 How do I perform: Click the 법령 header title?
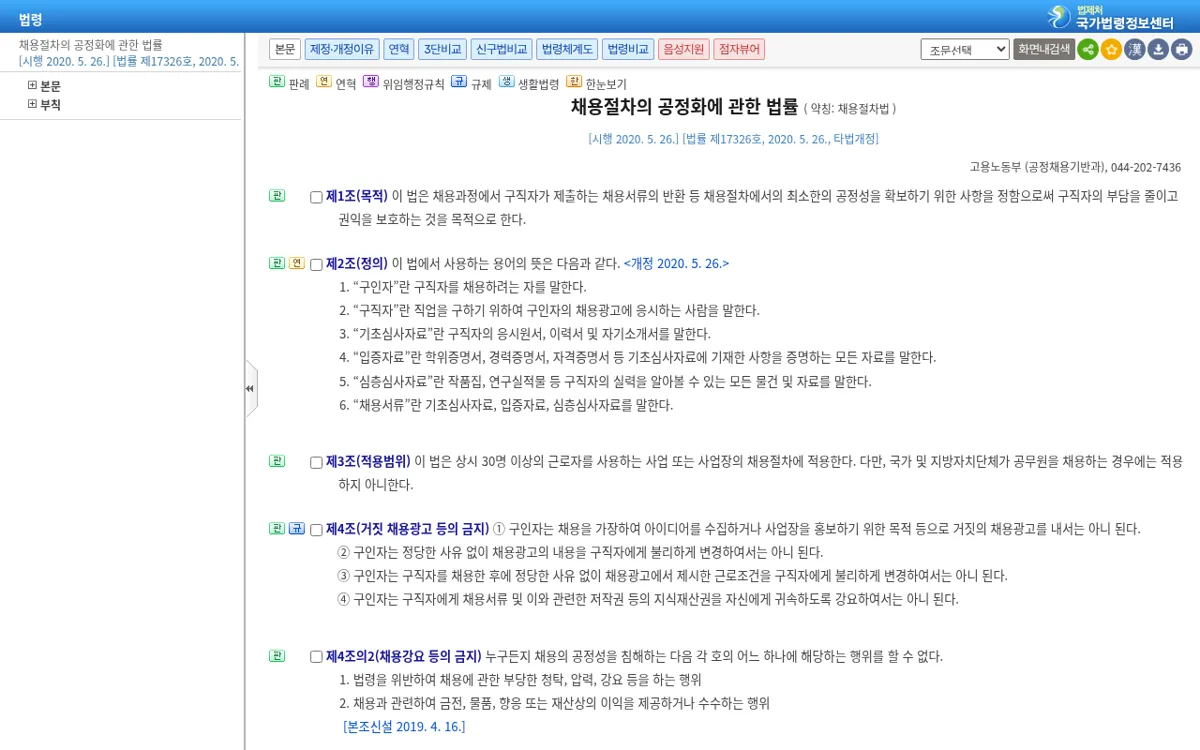pos(31,19)
